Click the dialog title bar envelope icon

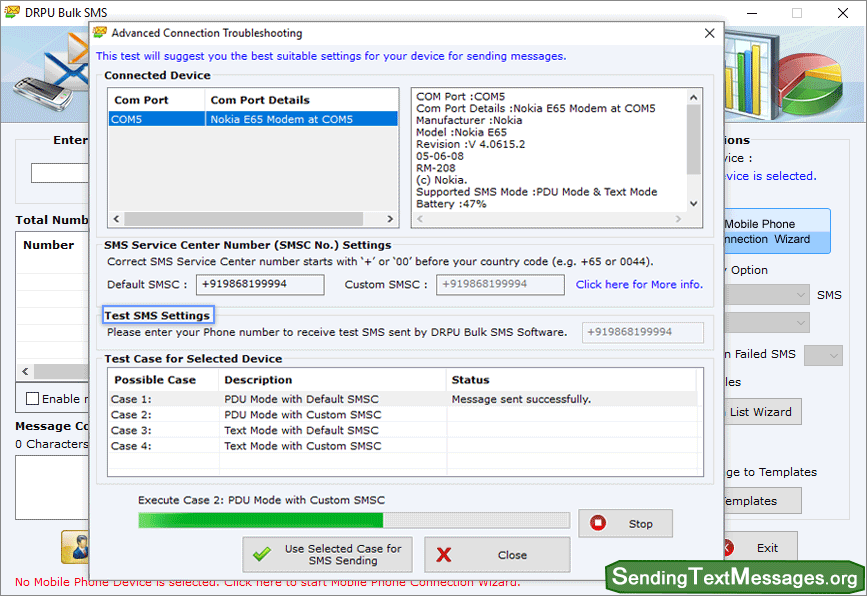coord(100,33)
